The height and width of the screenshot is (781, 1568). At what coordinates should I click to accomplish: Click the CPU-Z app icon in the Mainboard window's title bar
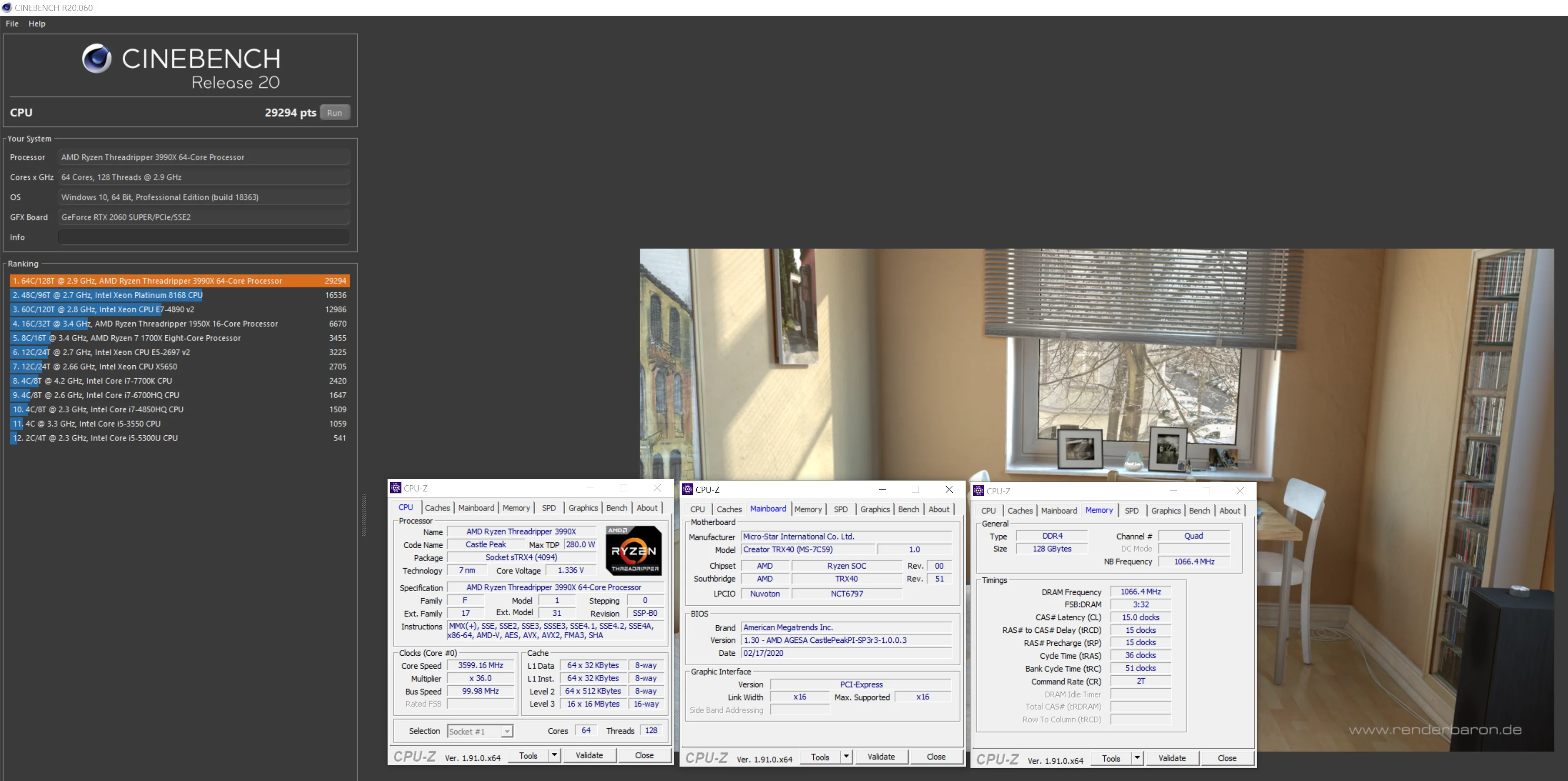(x=688, y=489)
